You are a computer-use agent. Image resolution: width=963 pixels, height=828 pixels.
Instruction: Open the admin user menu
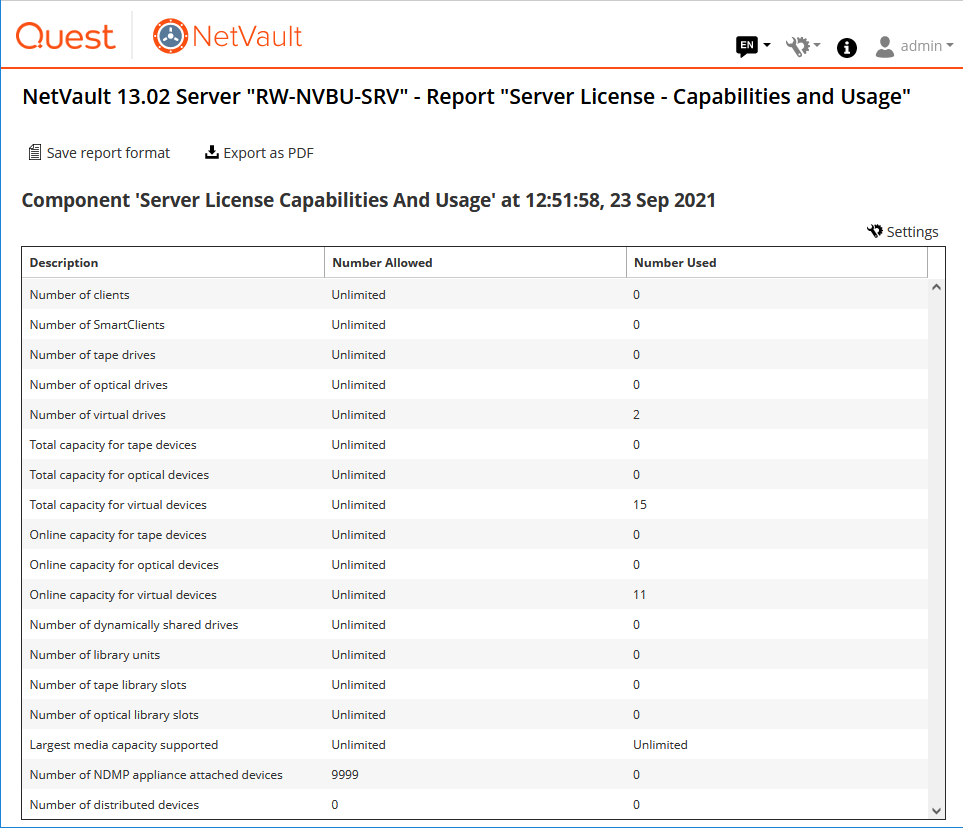[x=914, y=46]
